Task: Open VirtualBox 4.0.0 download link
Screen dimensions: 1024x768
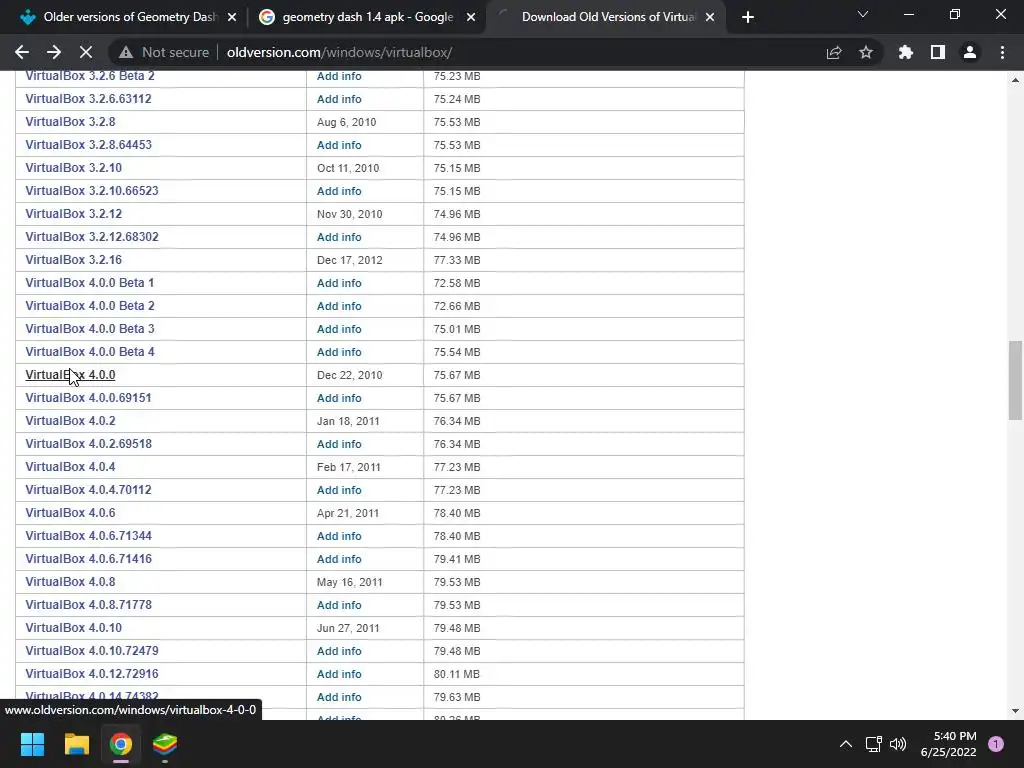Action: tap(70, 375)
